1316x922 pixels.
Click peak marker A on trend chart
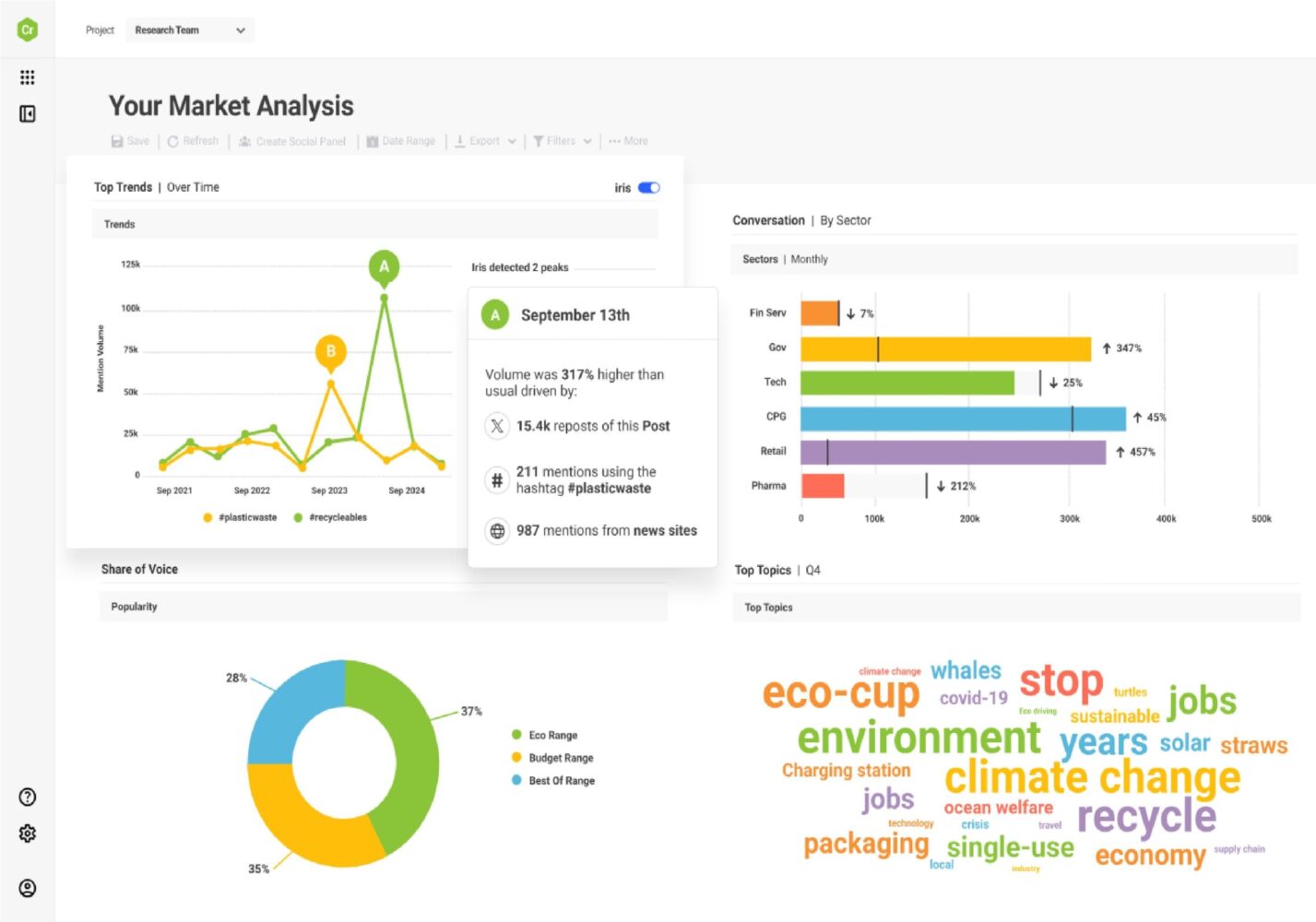tap(385, 267)
